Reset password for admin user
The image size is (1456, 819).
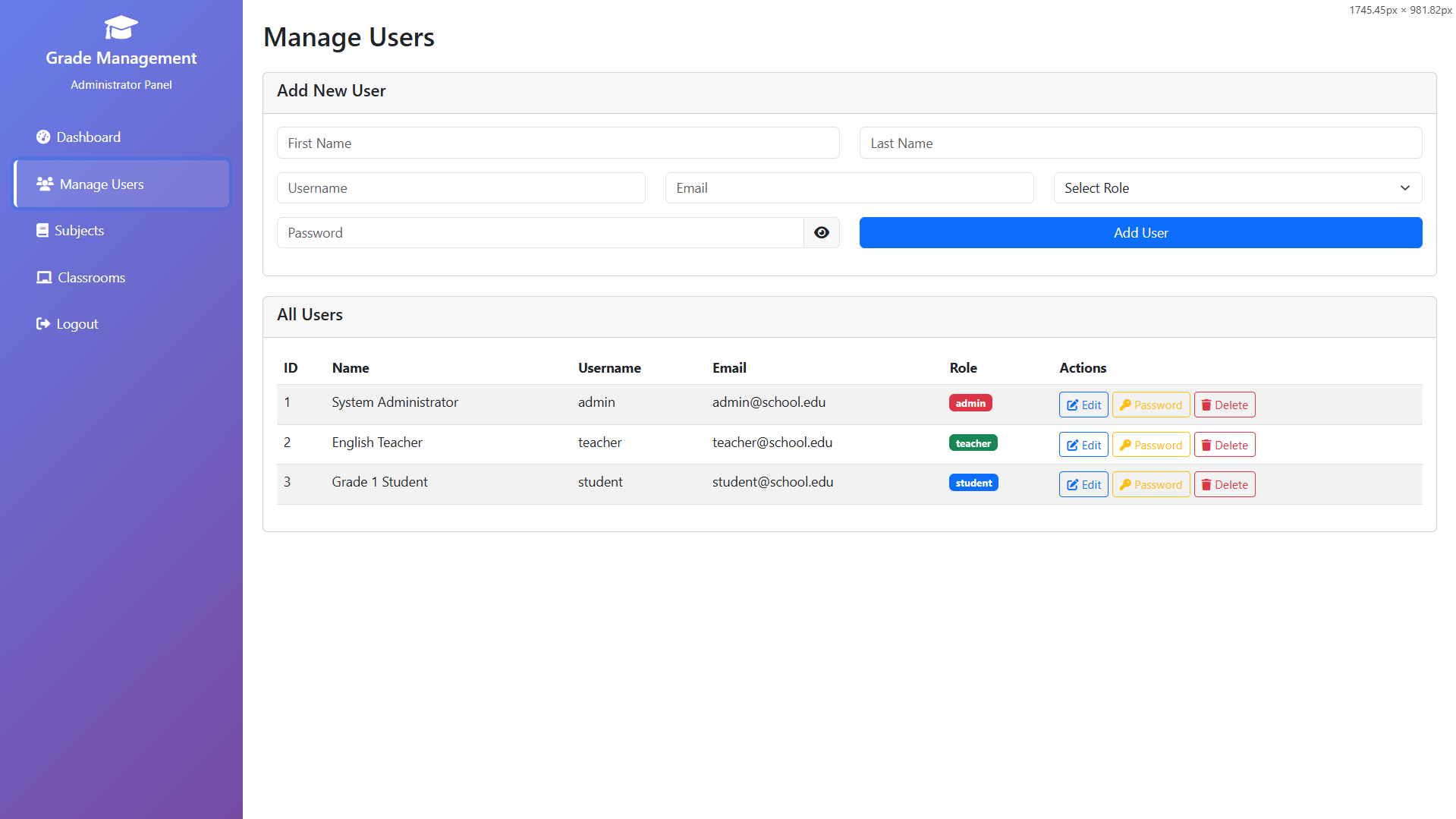1150,405
